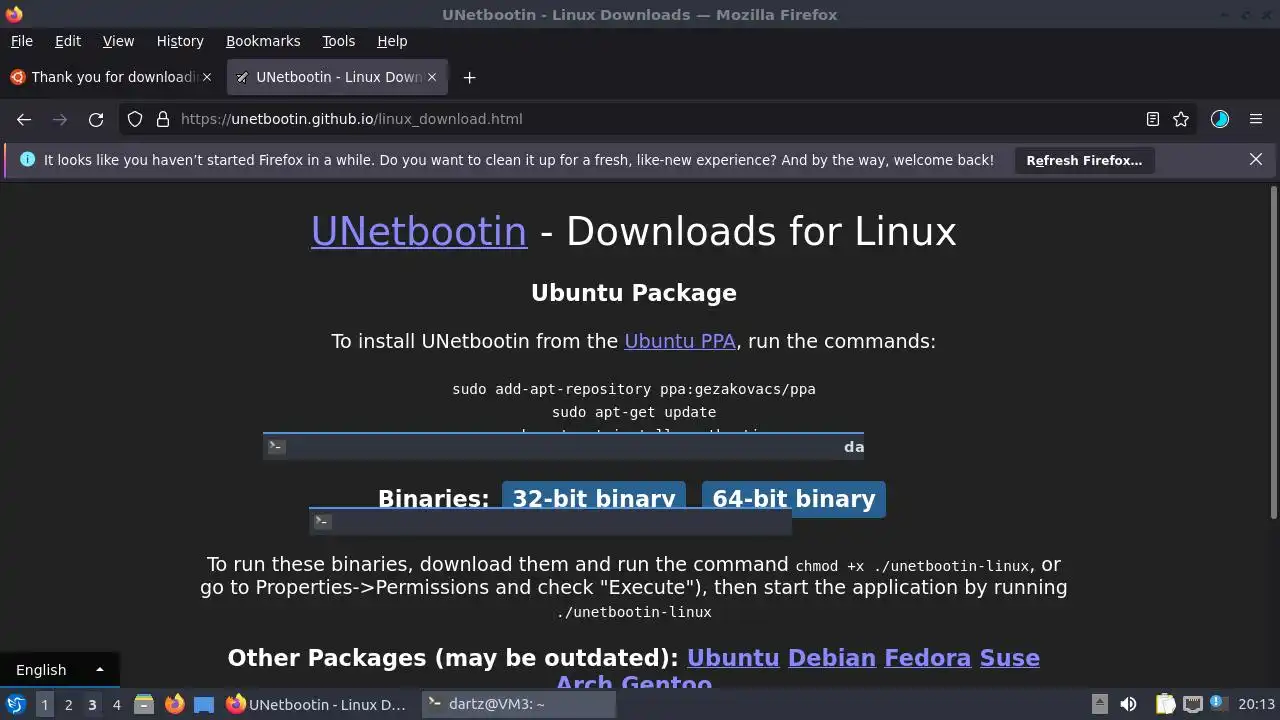The image size is (1280, 720).
Task: Select 'sudo add-apt-repository ppa:gezakovacs/ppa' command text
Action: click(634, 389)
